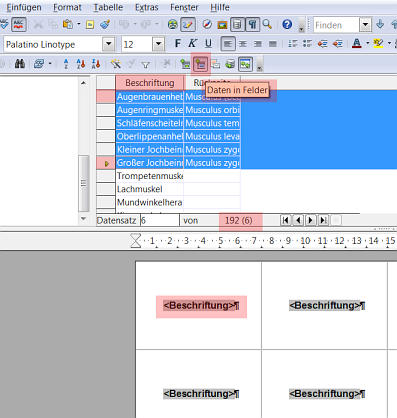Image resolution: width=397 pixels, height=418 pixels.
Task: Click the highlighting color marker icon
Action: click(x=378, y=43)
